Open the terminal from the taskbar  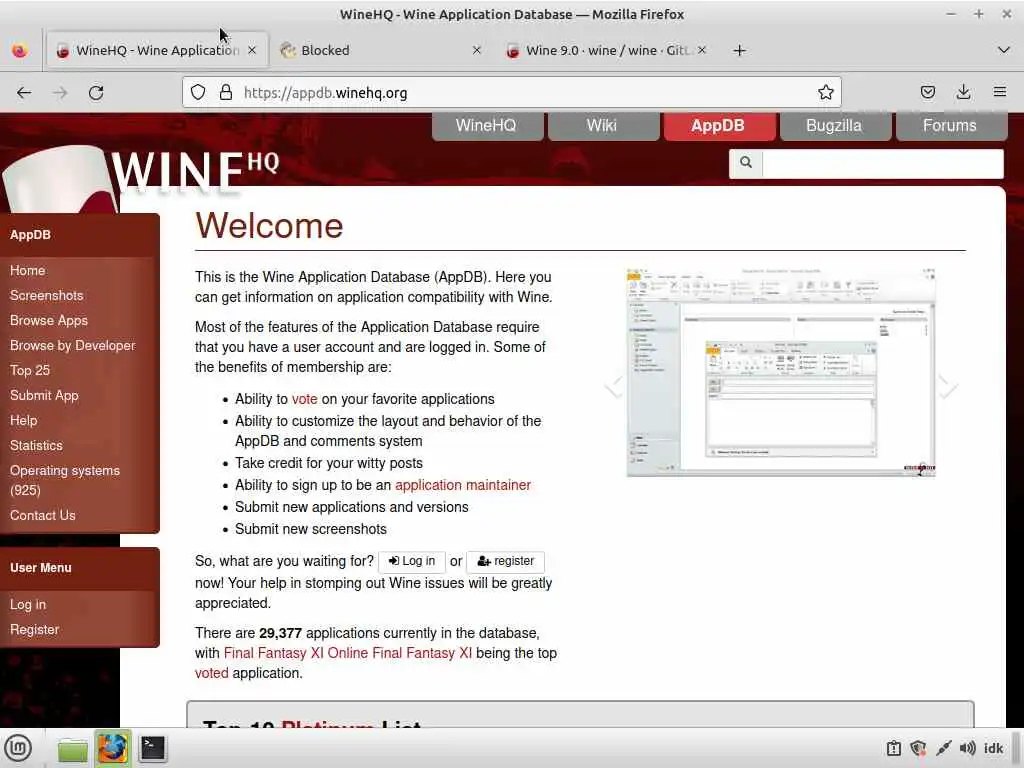pyautogui.click(x=153, y=748)
